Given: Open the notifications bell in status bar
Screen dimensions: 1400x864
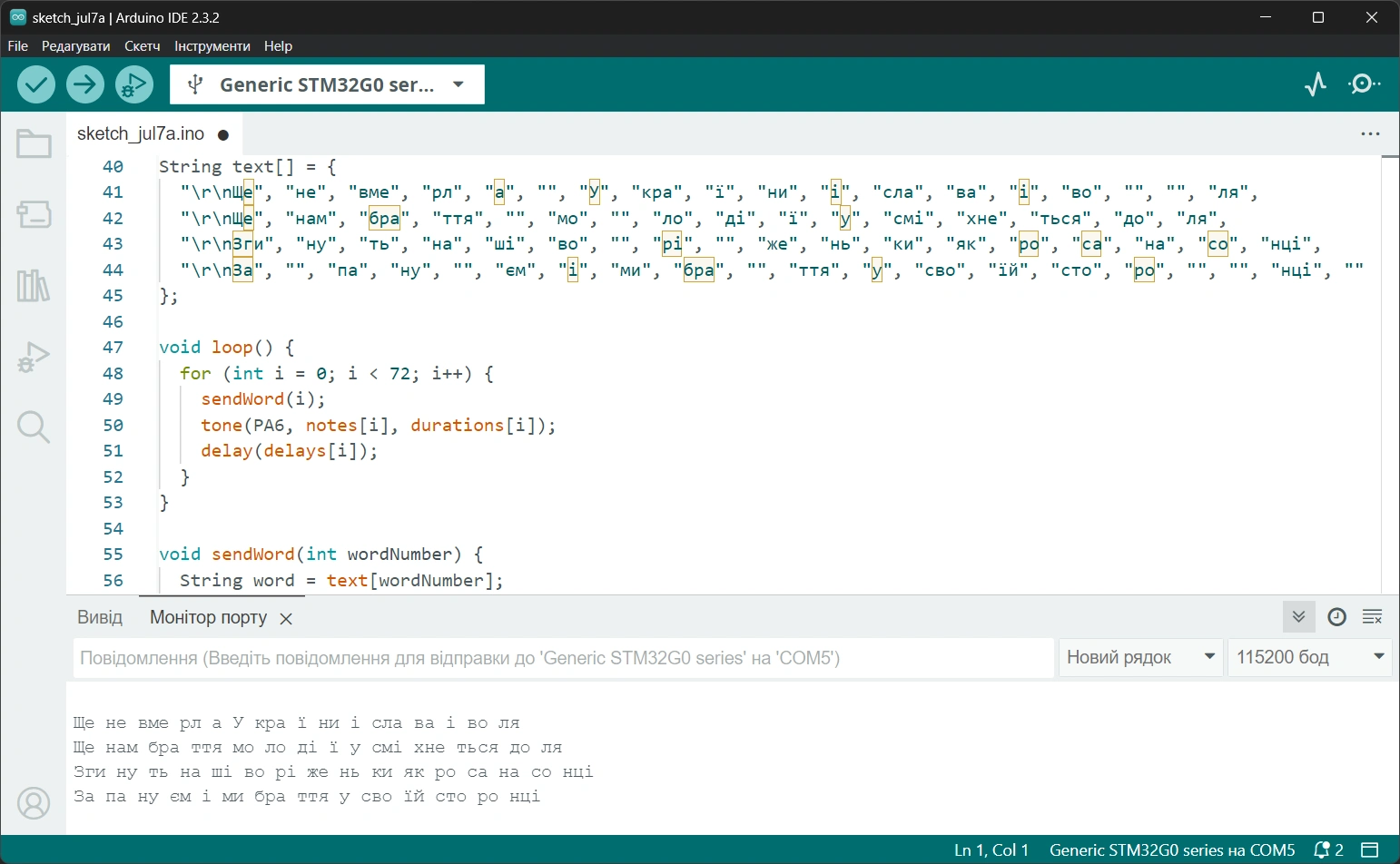Looking at the screenshot, I should click(x=1327, y=850).
